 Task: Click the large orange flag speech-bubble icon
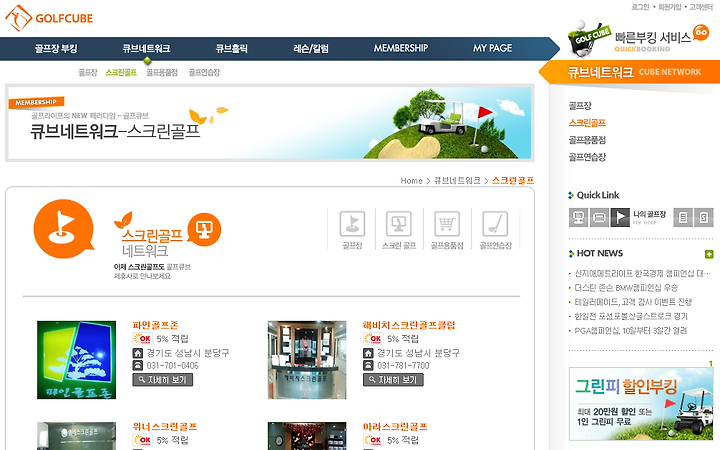coord(64,229)
